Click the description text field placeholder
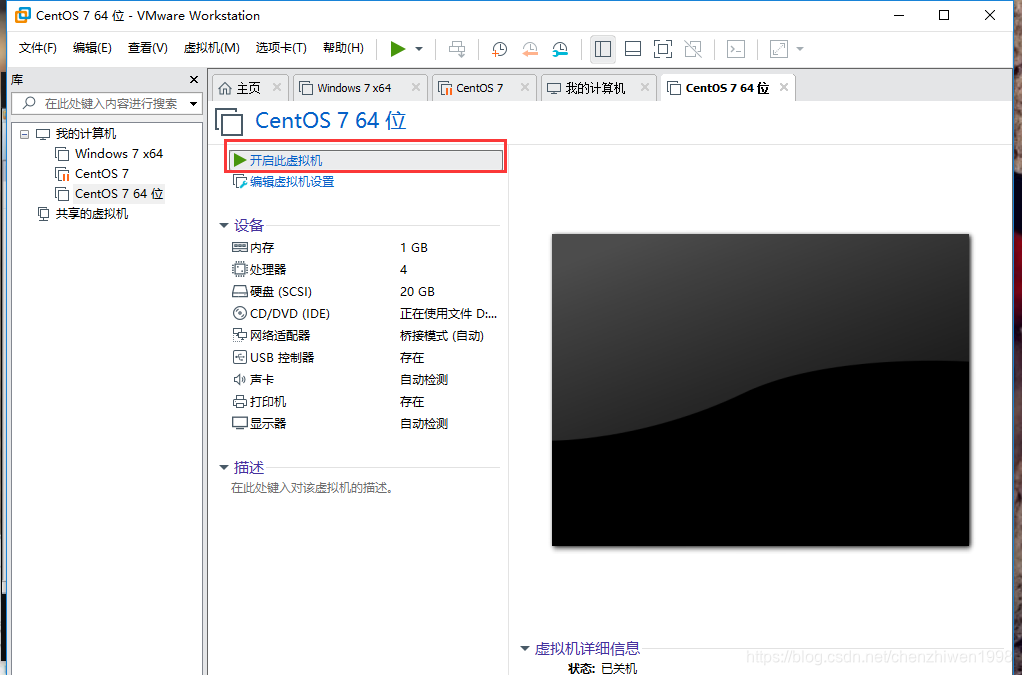The image size is (1022, 675). (x=312, y=488)
